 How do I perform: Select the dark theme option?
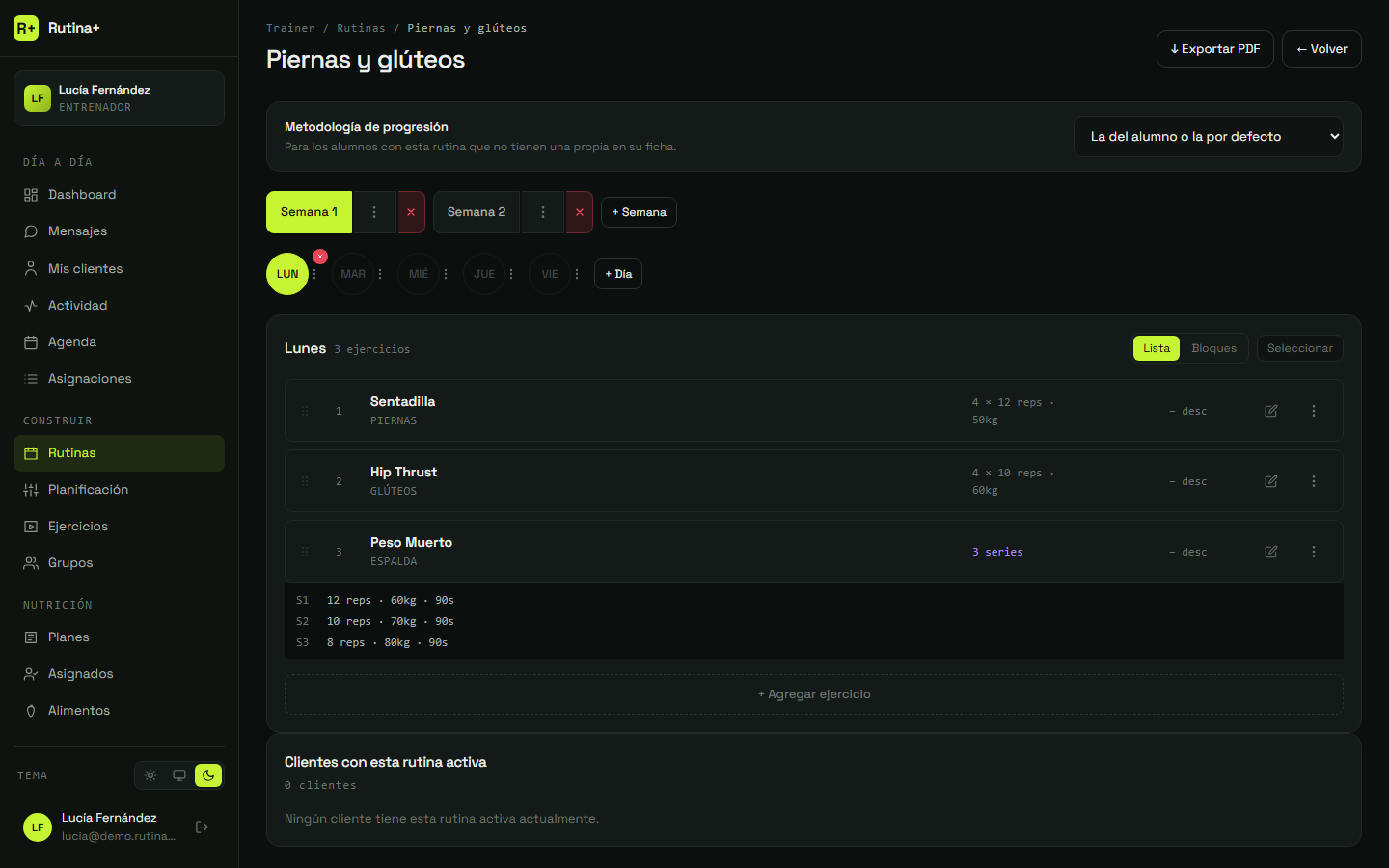coord(208,775)
